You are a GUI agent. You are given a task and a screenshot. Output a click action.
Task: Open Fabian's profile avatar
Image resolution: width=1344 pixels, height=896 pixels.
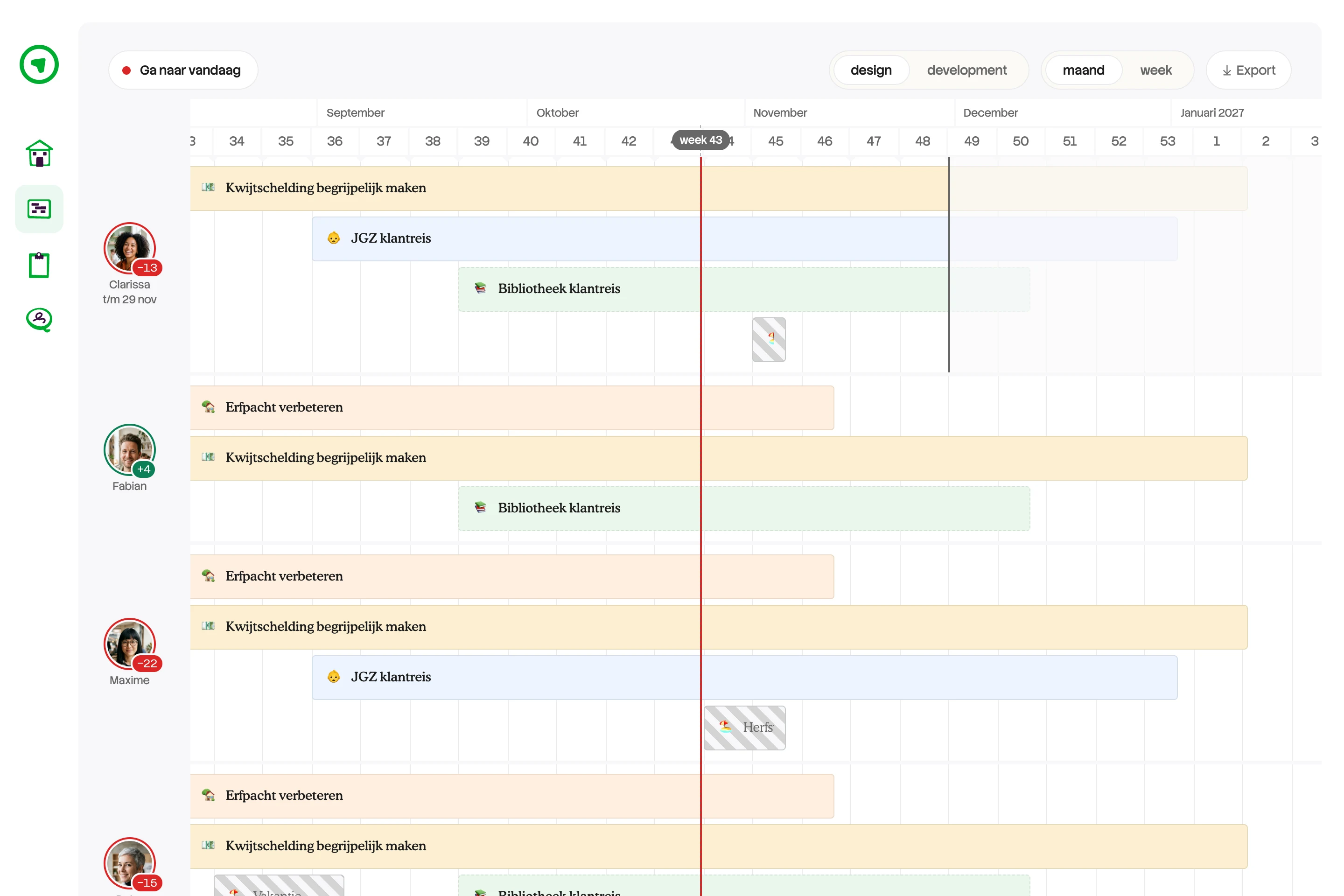click(130, 450)
